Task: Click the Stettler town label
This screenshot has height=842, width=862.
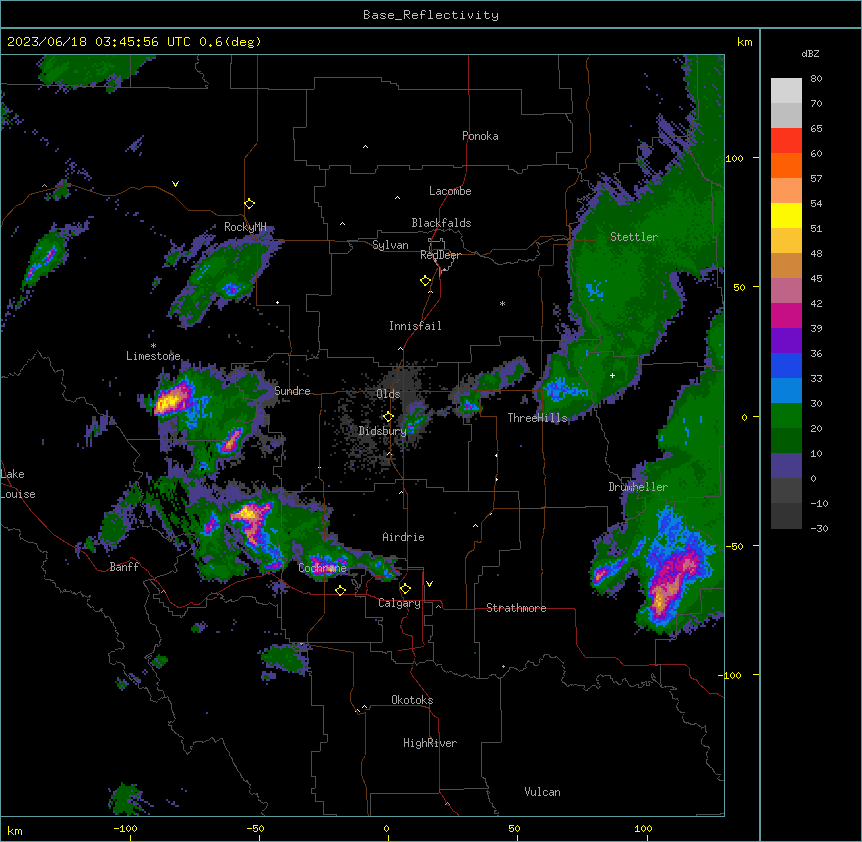Action: [633, 237]
